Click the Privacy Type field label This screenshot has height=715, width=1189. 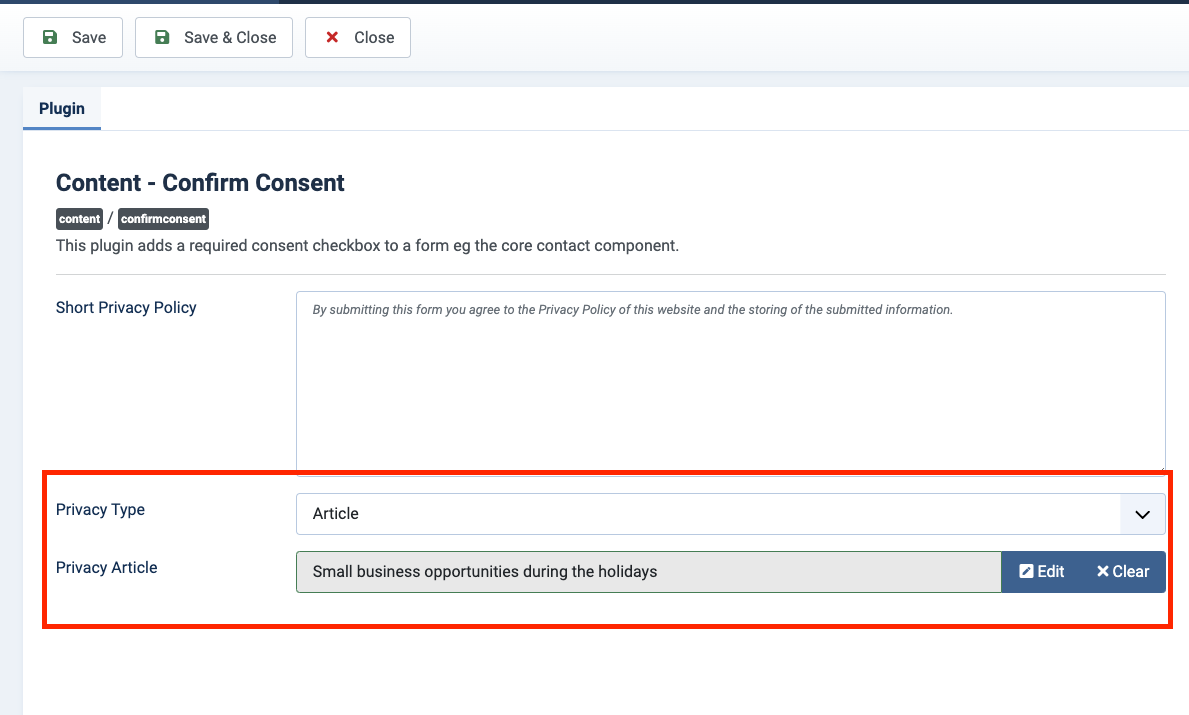(100, 510)
